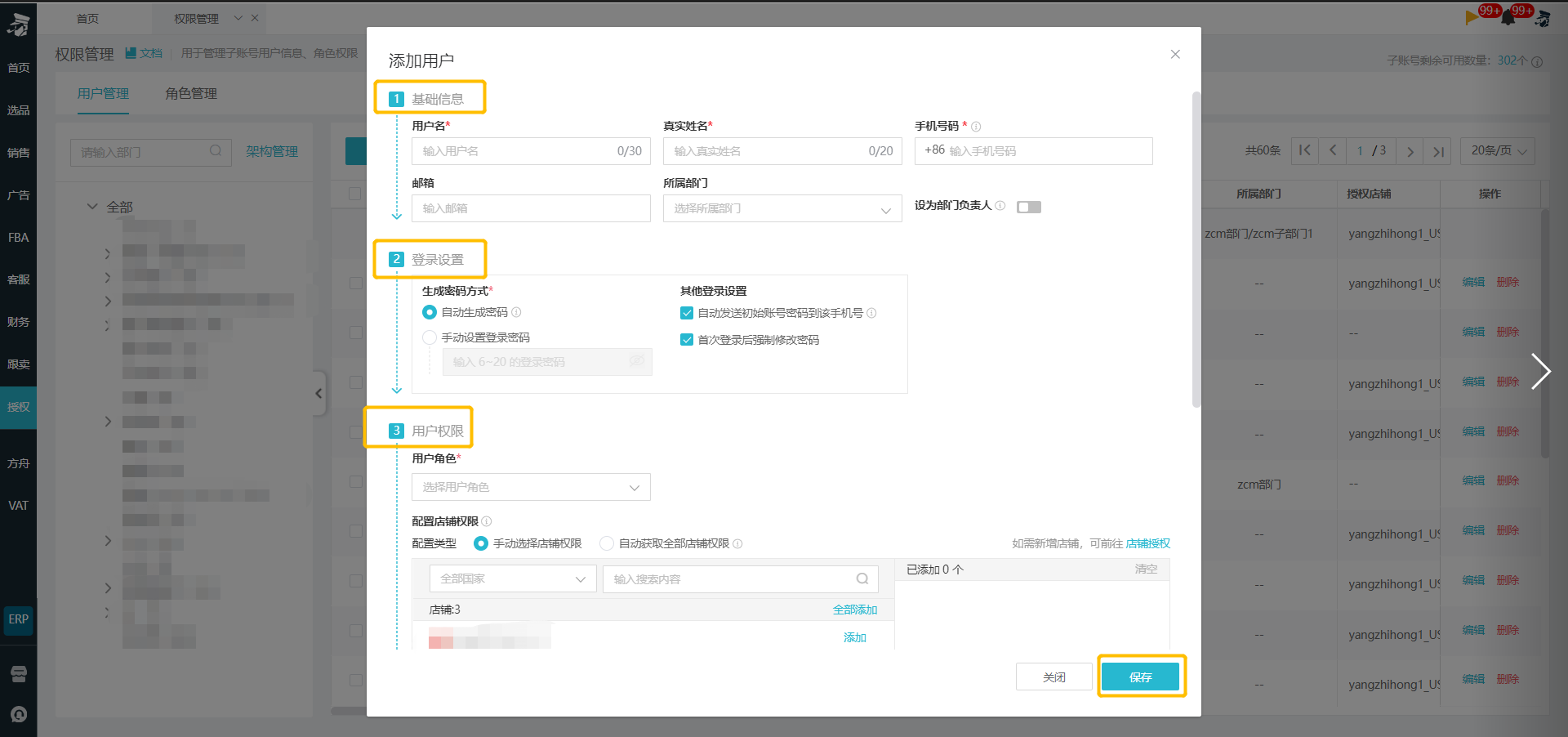Open the 20条/页 page size dropdown
This screenshot has height=737, width=1568.
(1498, 150)
